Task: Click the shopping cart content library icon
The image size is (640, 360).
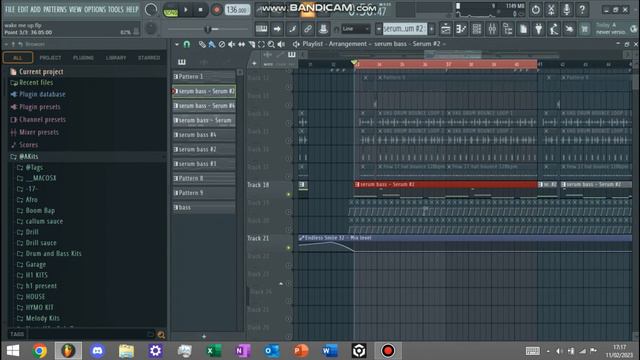Action: click(585, 29)
